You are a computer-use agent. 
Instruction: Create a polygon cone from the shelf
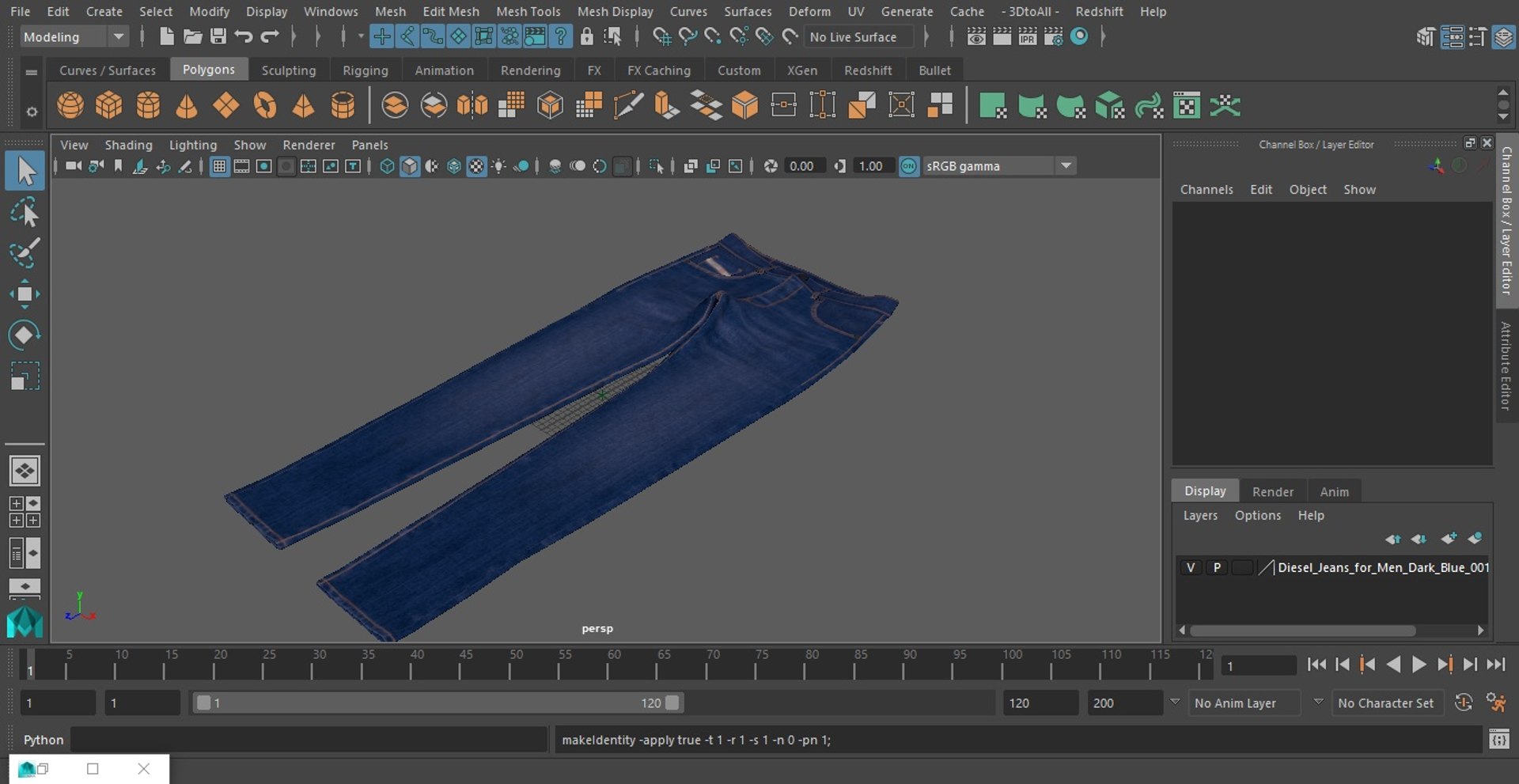(x=187, y=105)
